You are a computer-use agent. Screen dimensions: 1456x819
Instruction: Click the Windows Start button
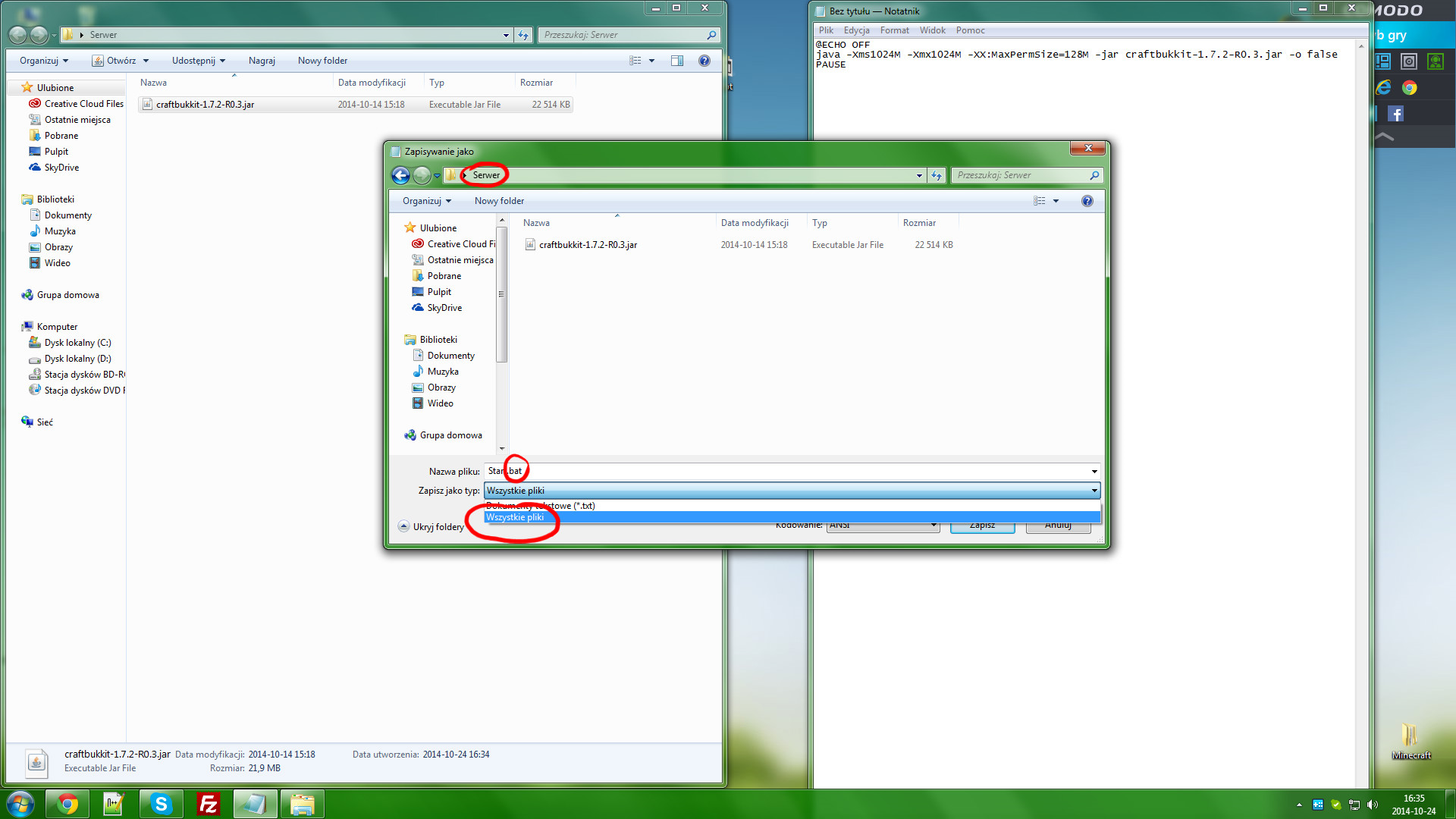click(20, 804)
